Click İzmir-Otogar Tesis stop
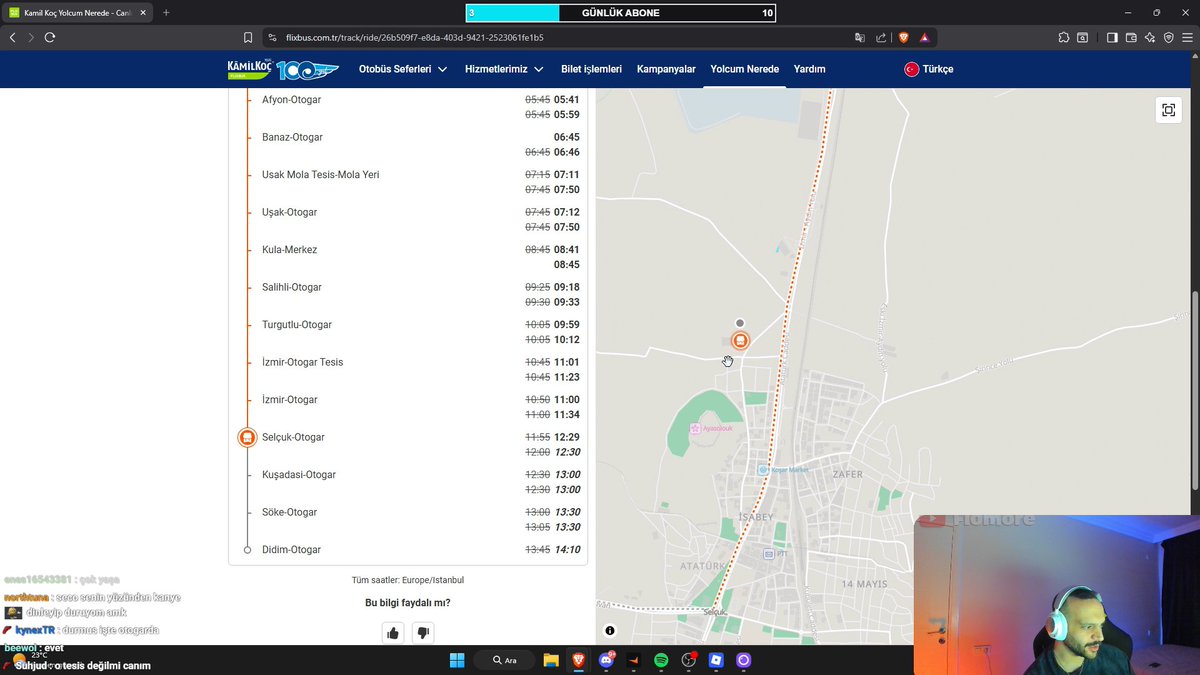1200x675 pixels. (302, 362)
